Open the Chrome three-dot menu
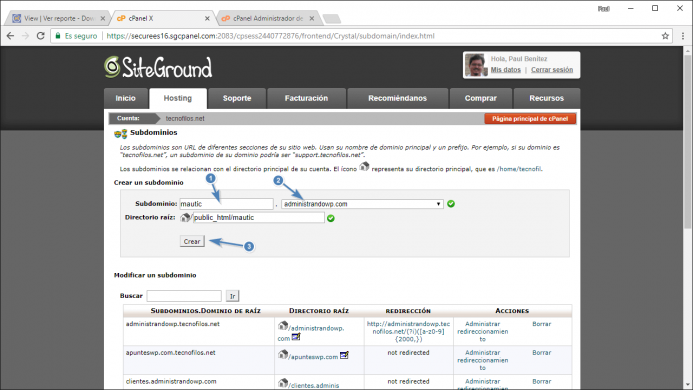This screenshot has width=693, height=390. [x=683, y=36]
